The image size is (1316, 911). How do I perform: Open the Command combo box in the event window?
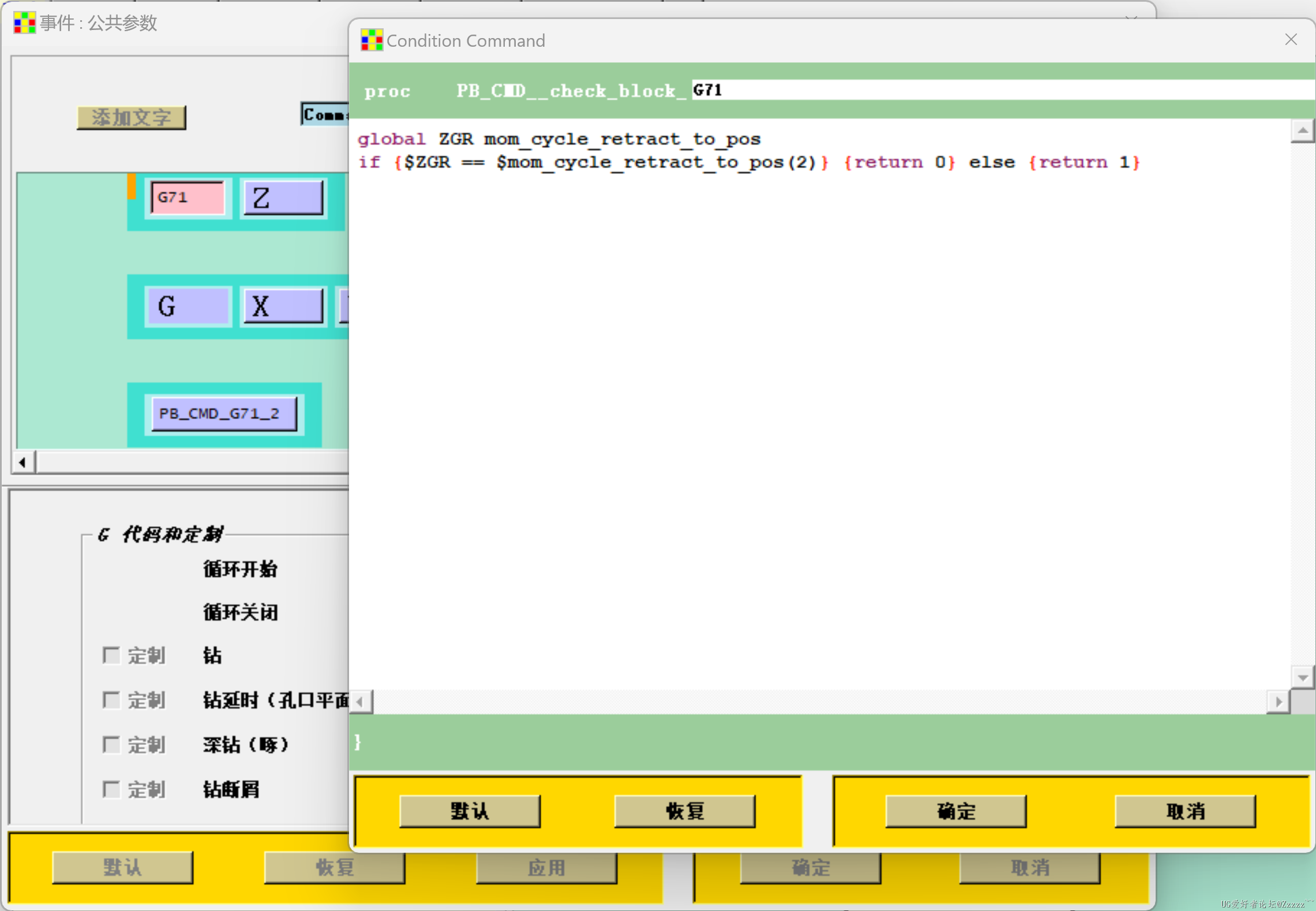[x=325, y=114]
